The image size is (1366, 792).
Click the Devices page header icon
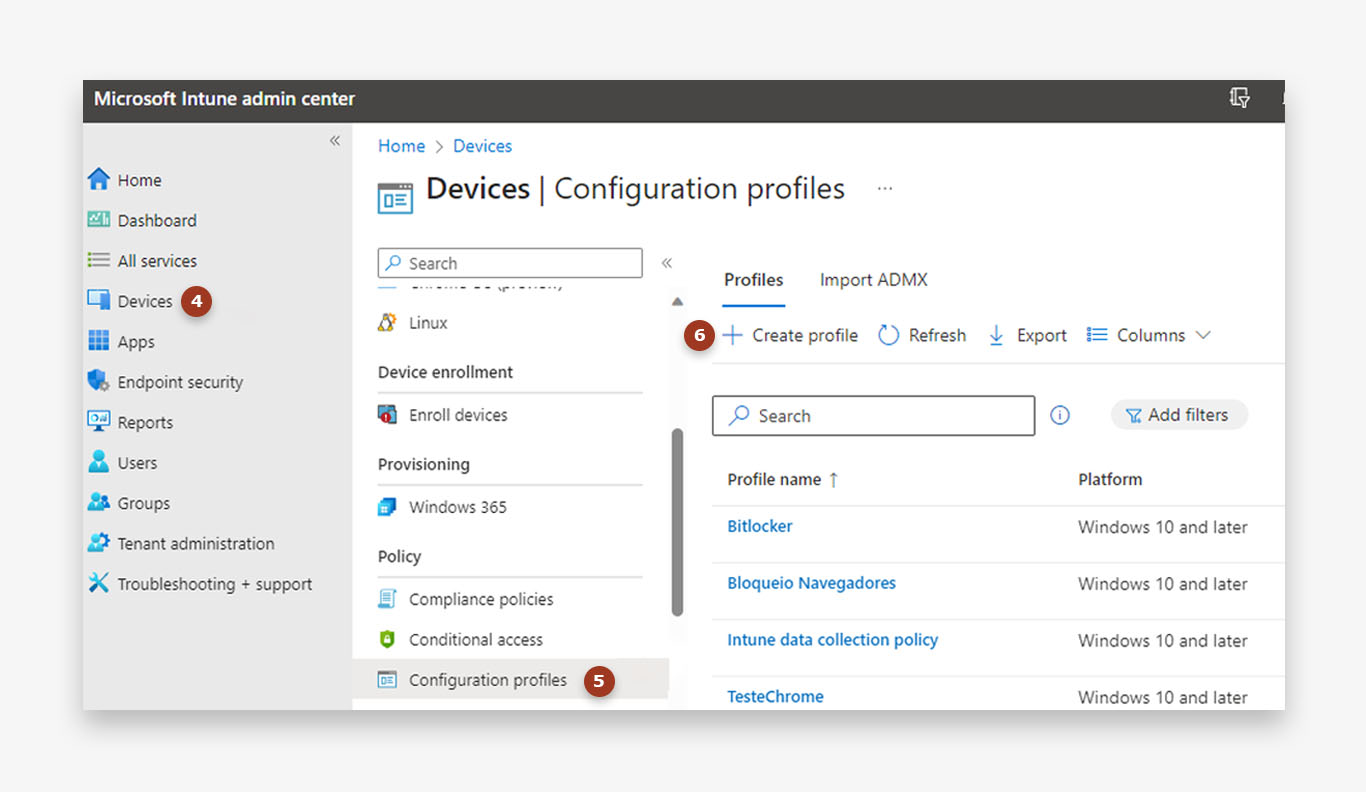pos(395,198)
